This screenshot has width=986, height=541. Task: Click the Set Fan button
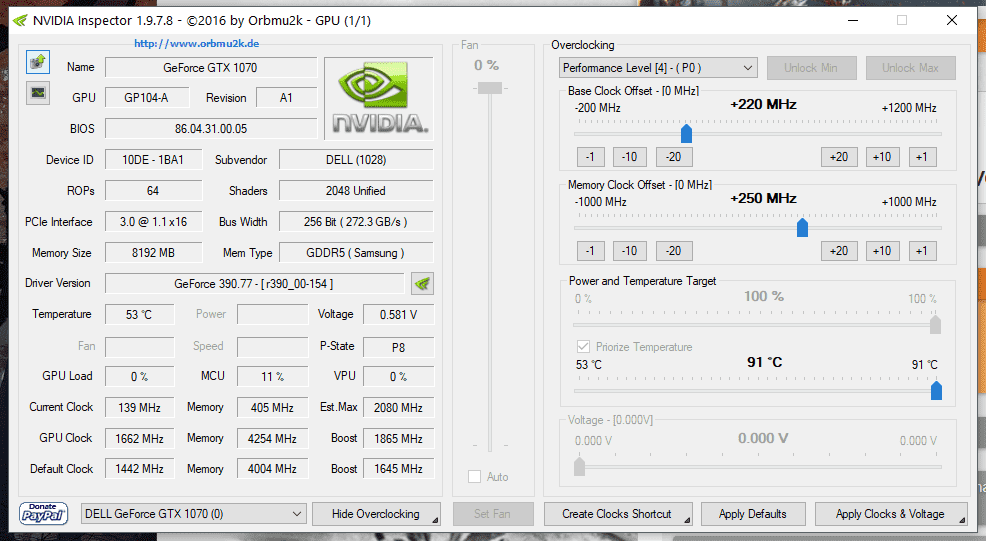492,514
